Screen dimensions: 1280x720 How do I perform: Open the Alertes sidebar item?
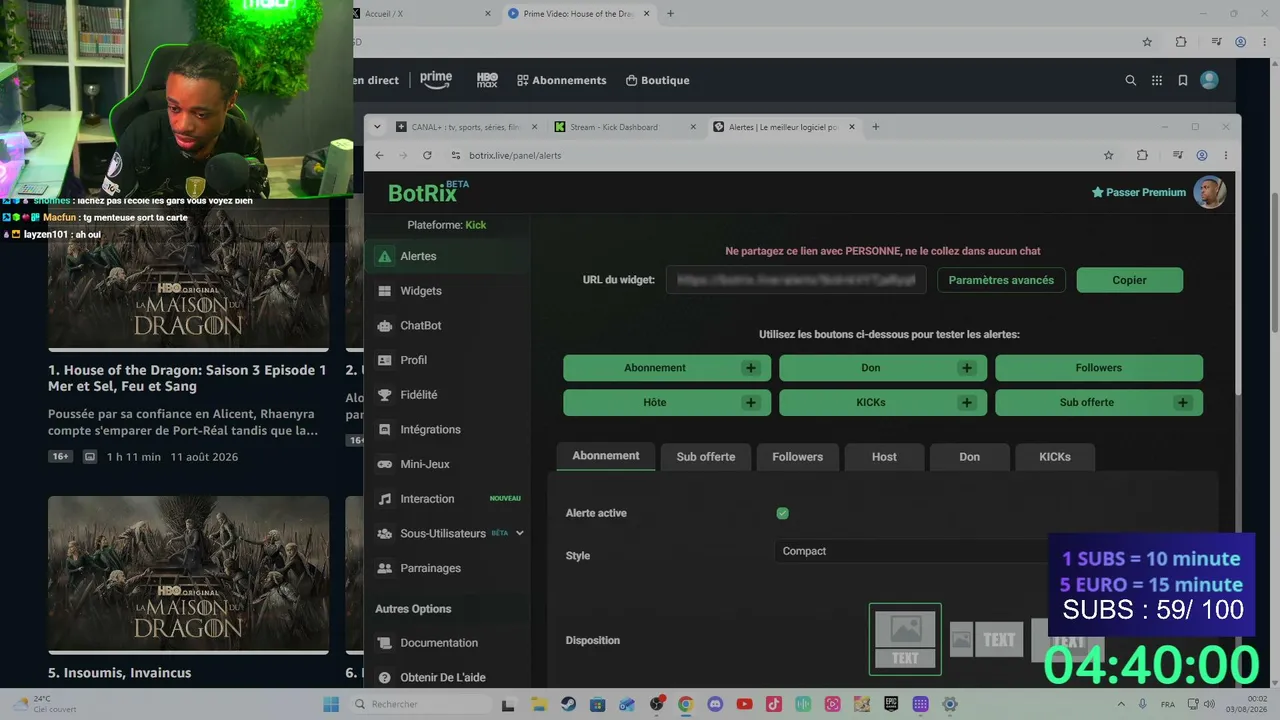(x=448, y=256)
